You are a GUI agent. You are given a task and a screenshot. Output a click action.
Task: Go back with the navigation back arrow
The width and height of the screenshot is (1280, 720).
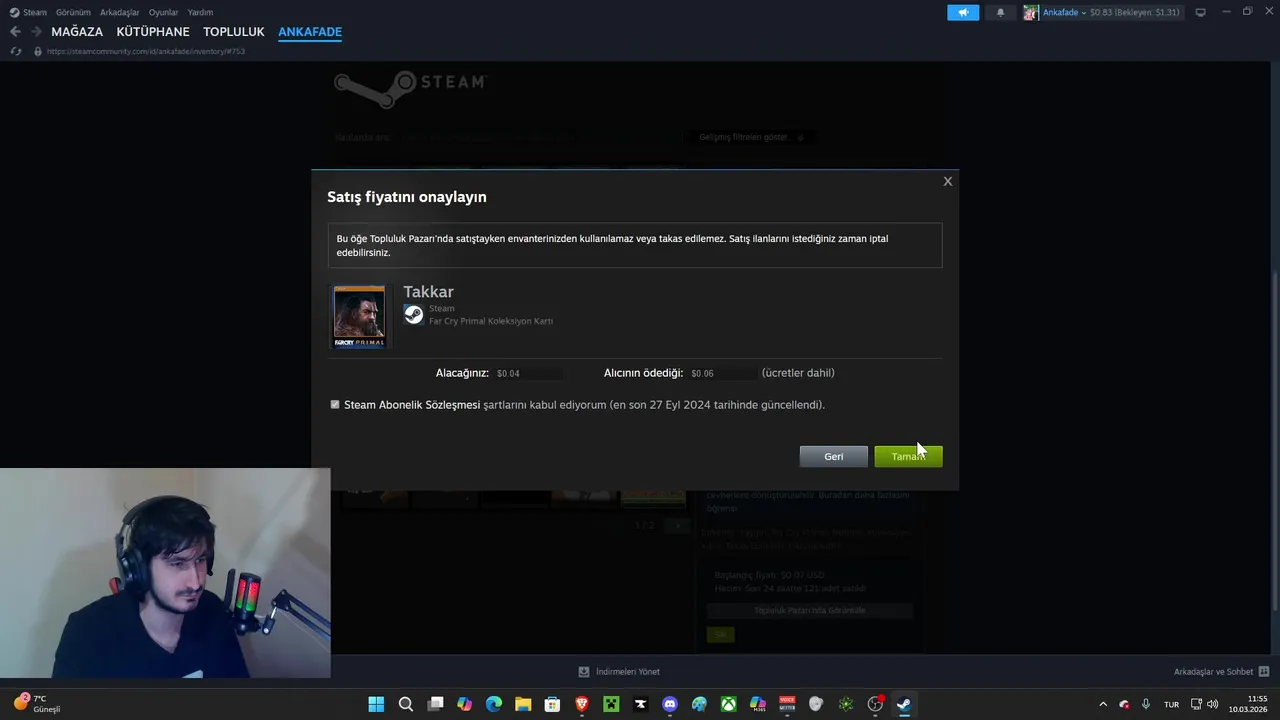click(15, 32)
